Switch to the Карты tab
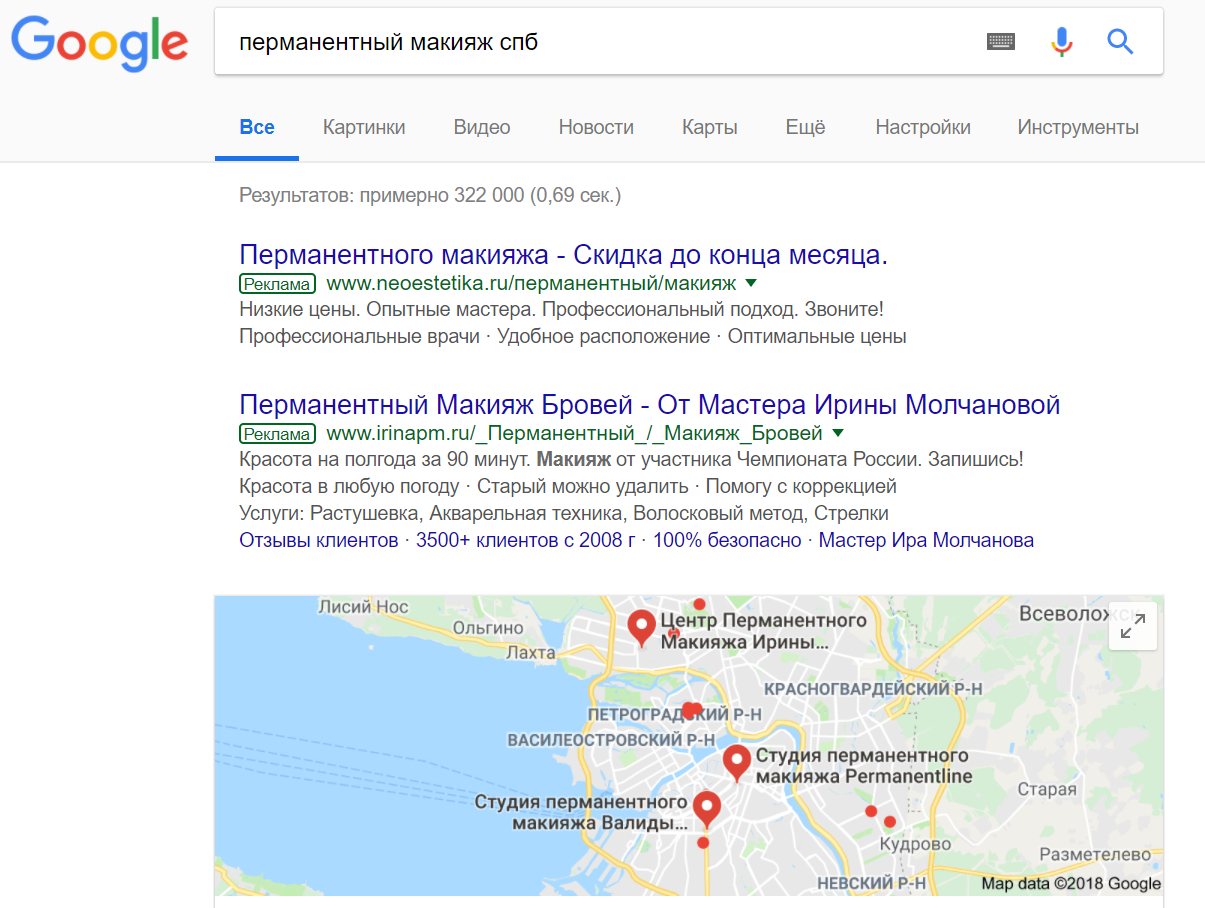Screen dimensions: 1205x908 (x=710, y=127)
